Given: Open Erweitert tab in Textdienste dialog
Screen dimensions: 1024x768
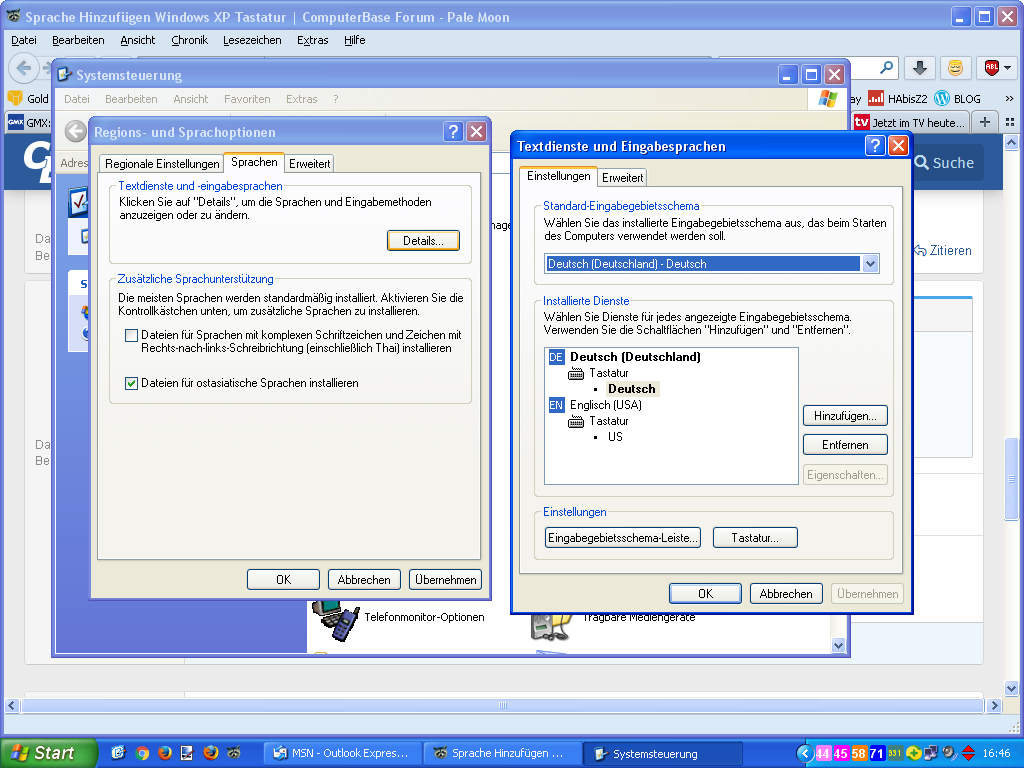Looking at the screenshot, I should click(x=622, y=178).
